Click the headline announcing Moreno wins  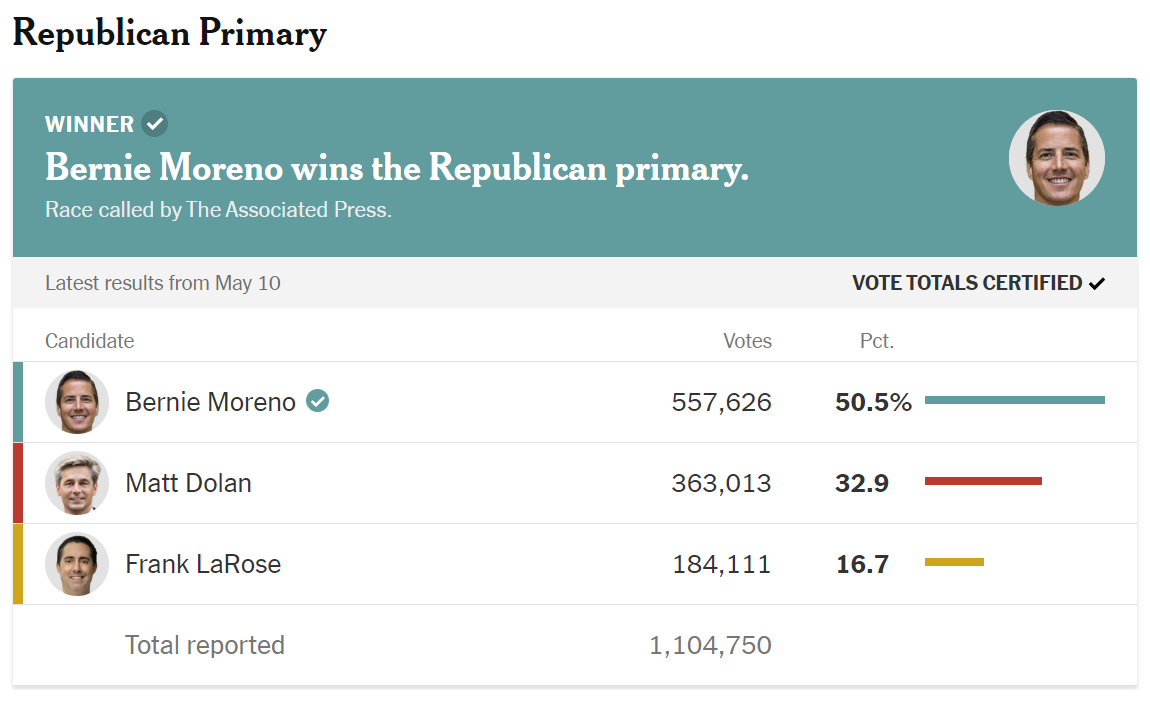tap(396, 168)
